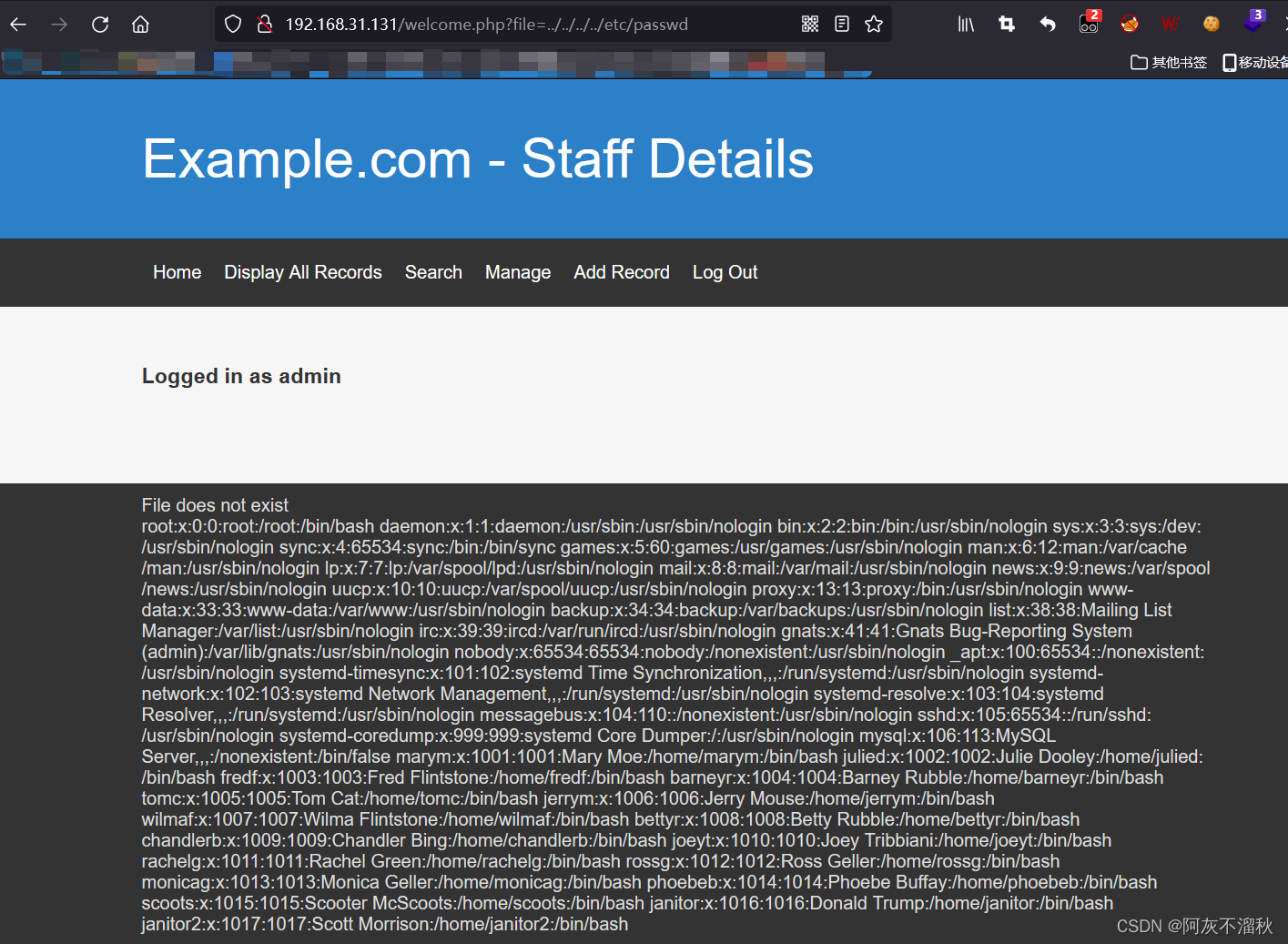Open the QR code generator in address bar
This screenshot has width=1288, height=944.
[809, 24]
